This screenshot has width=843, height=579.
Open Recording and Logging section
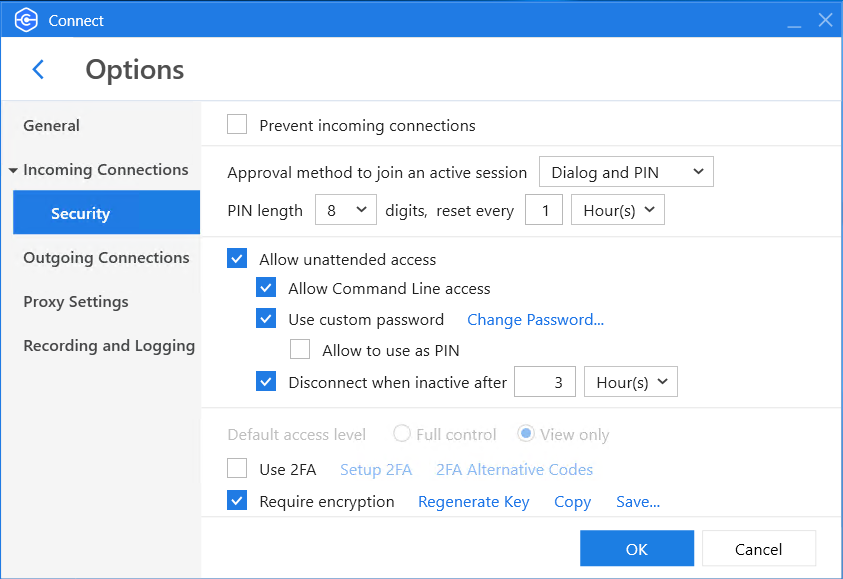pyautogui.click(x=109, y=346)
